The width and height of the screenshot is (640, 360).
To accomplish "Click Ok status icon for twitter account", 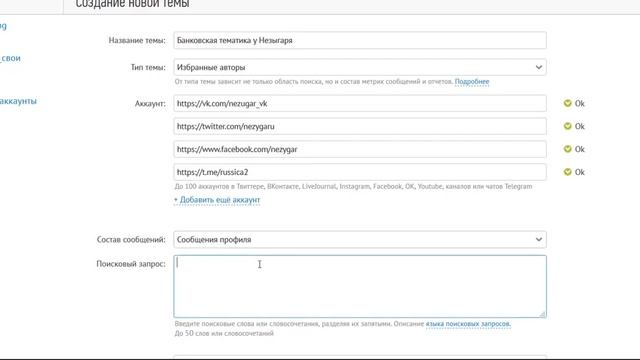I will pyautogui.click(x=567, y=126).
